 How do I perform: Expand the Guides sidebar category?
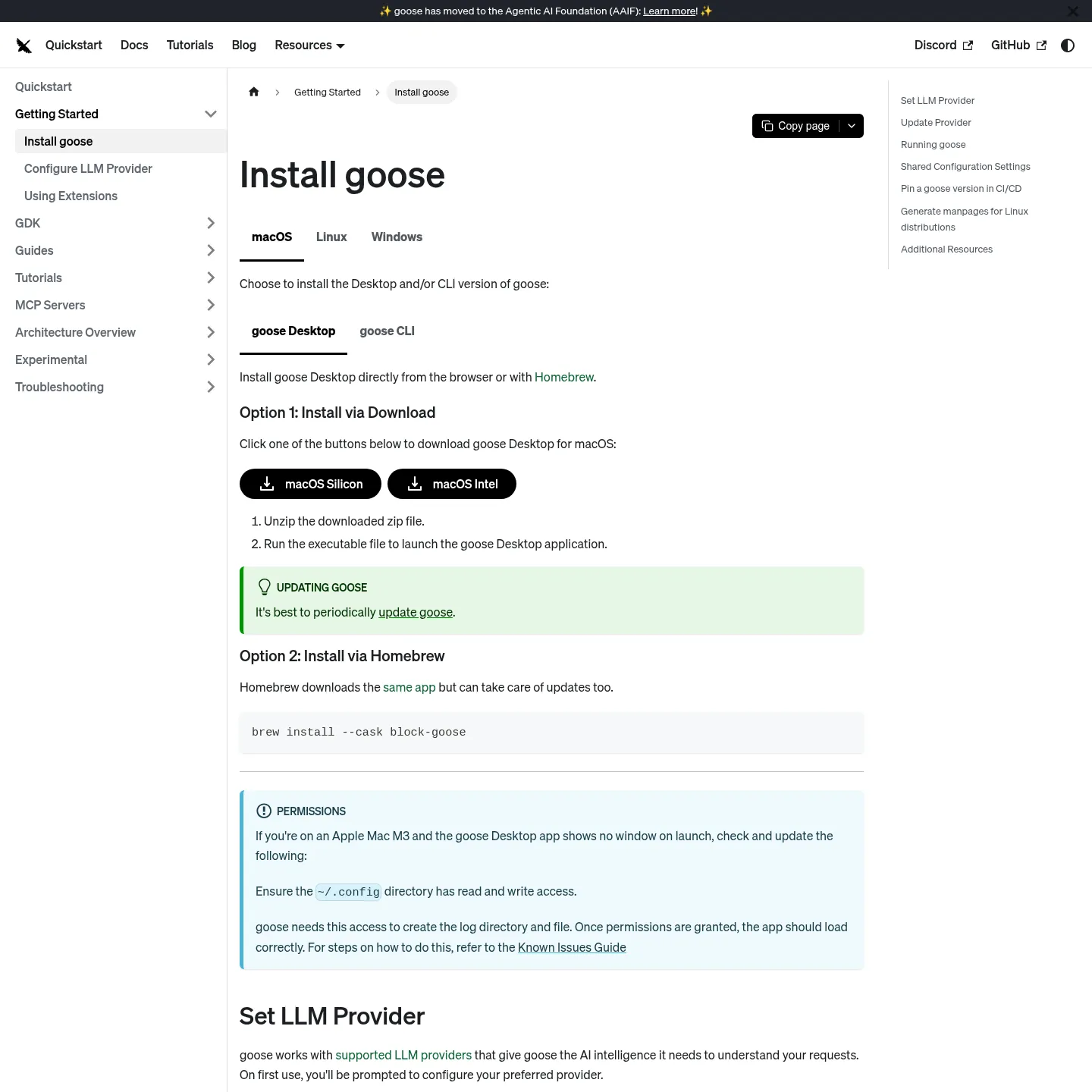click(211, 250)
